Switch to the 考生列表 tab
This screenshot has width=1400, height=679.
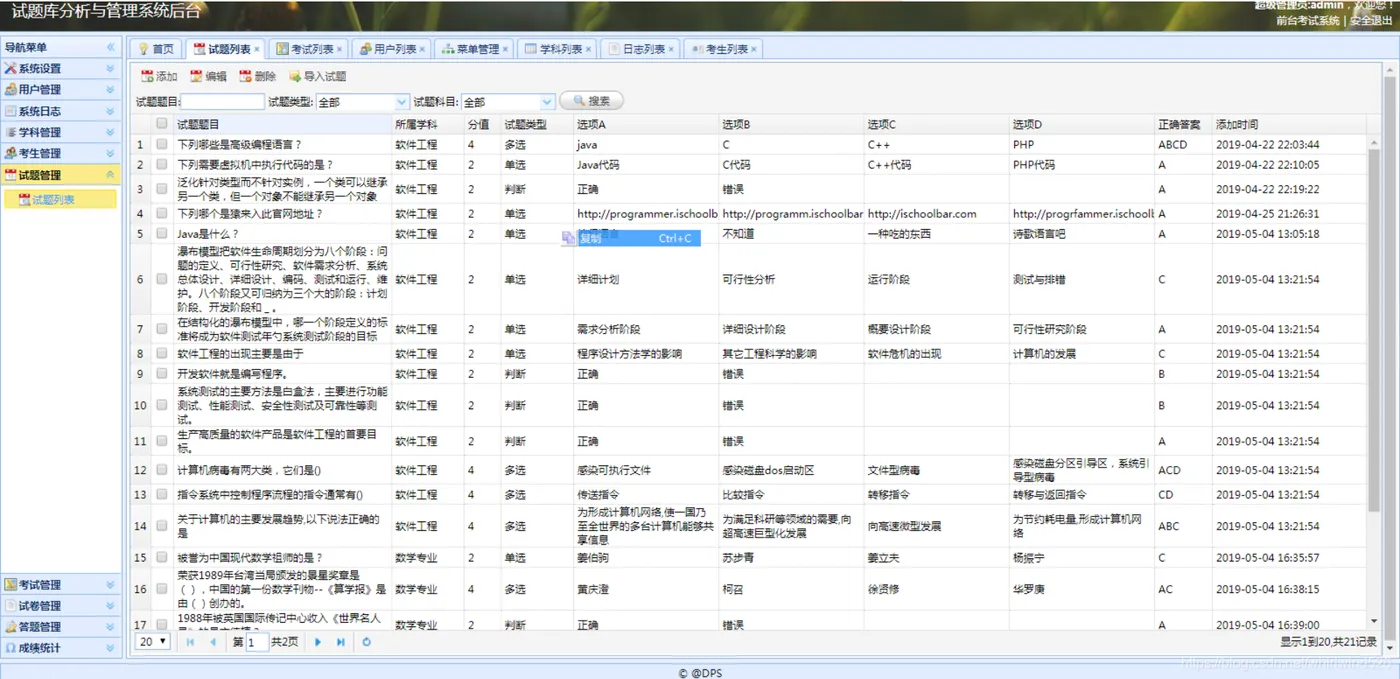[x=725, y=49]
